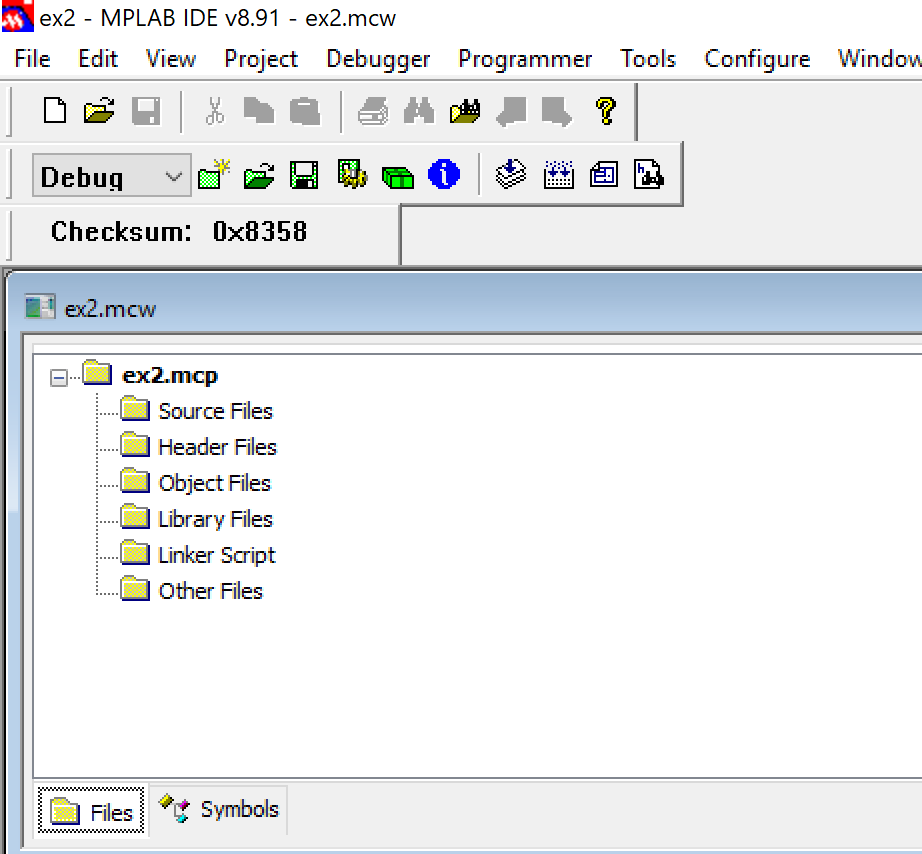The height and width of the screenshot is (854, 922).
Task: Open the Configure menu
Action: [757, 59]
